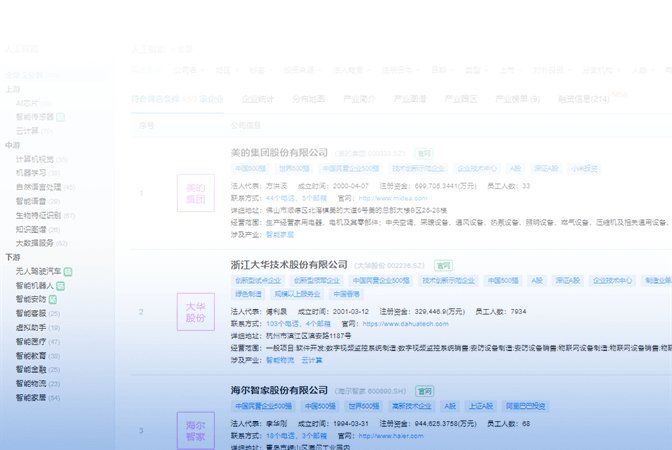The width and height of the screenshot is (672, 450).
Task: Switch to the 产业园区 tab
Action: (x=461, y=99)
